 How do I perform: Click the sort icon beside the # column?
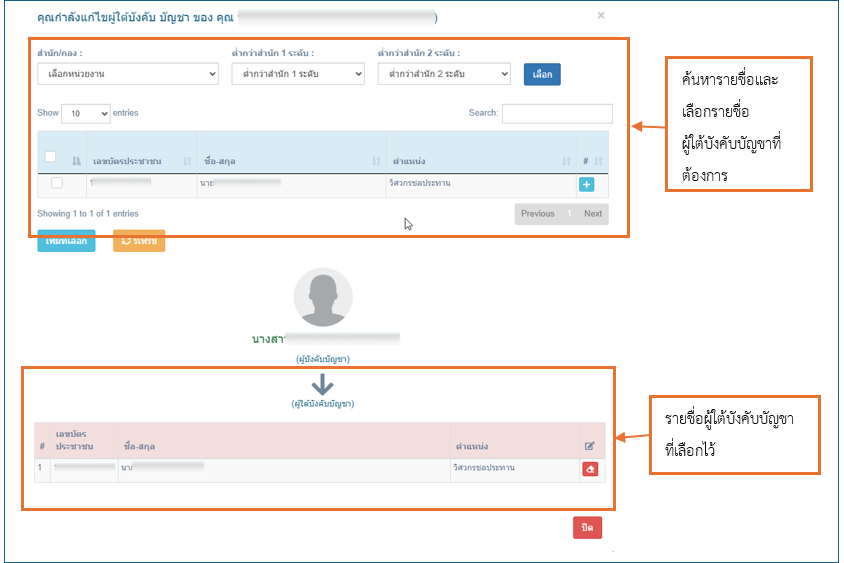(x=598, y=161)
